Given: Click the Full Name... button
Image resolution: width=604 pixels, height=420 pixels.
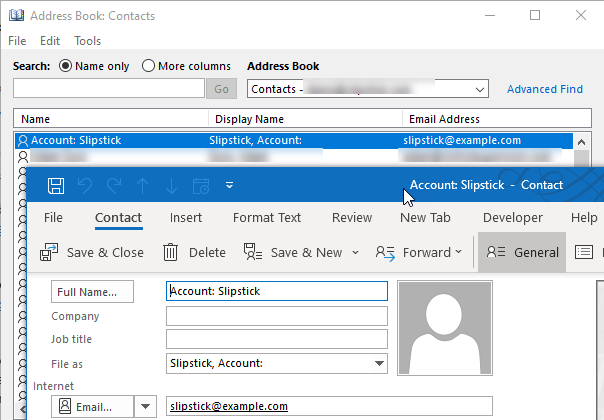Looking at the screenshot, I should tap(92, 292).
